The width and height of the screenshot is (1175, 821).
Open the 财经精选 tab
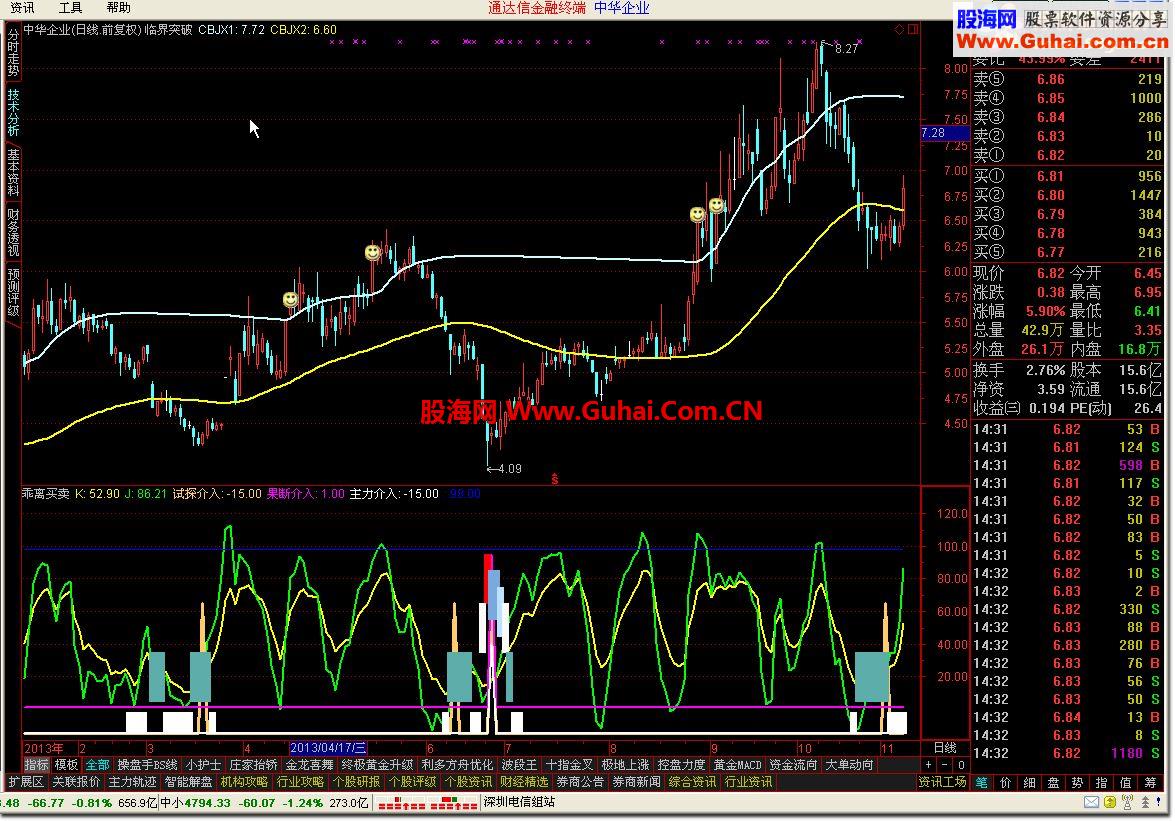[x=525, y=782]
